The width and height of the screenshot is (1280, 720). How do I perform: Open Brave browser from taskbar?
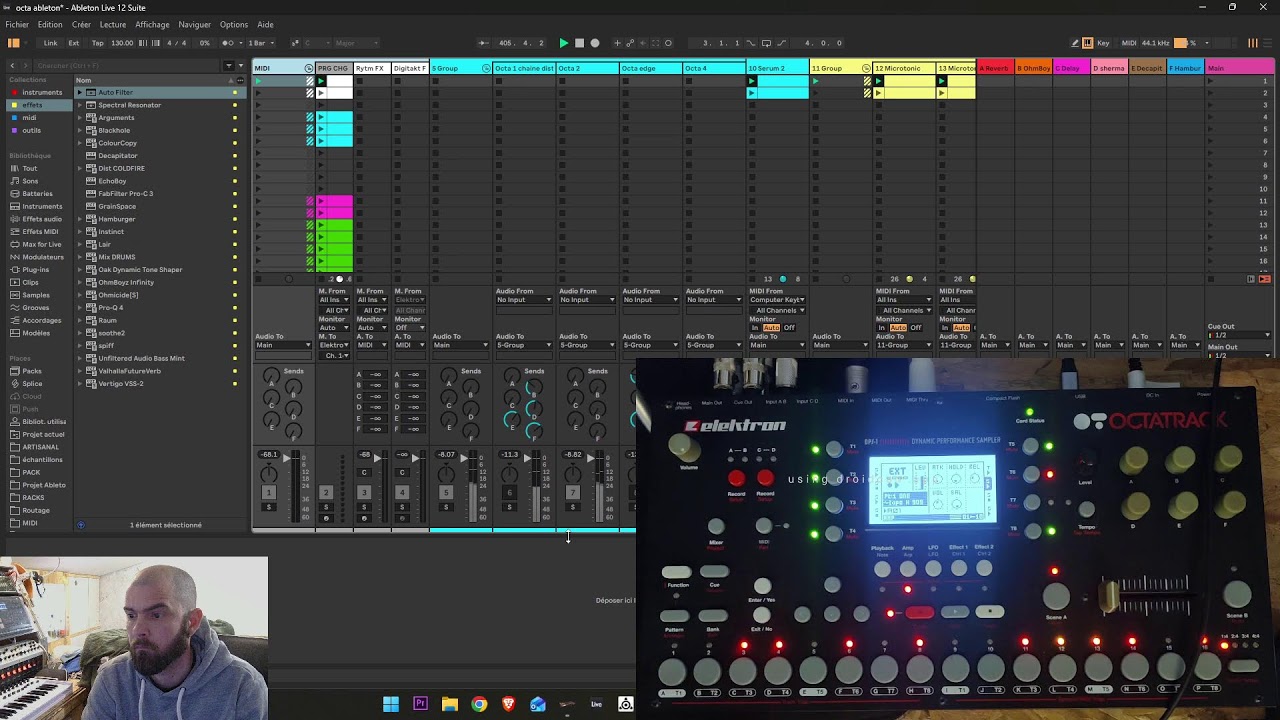click(508, 704)
